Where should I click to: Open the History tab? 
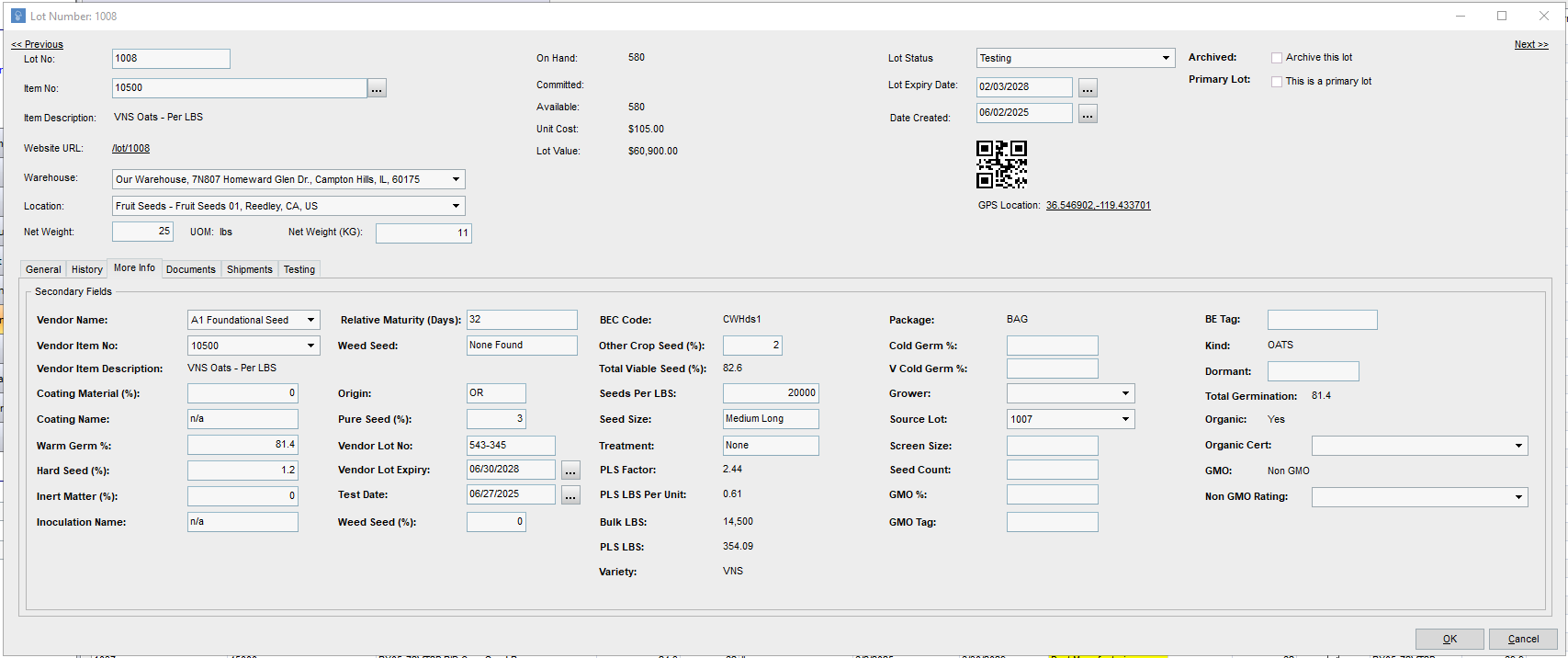click(87, 269)
